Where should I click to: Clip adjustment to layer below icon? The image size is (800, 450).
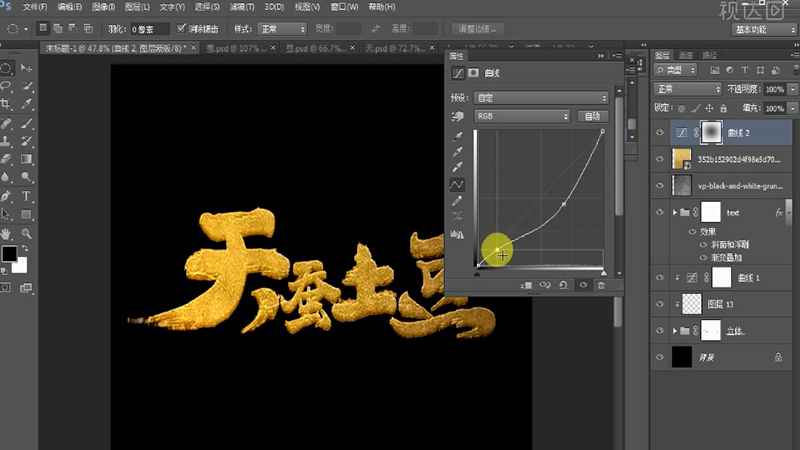point(527,285)
